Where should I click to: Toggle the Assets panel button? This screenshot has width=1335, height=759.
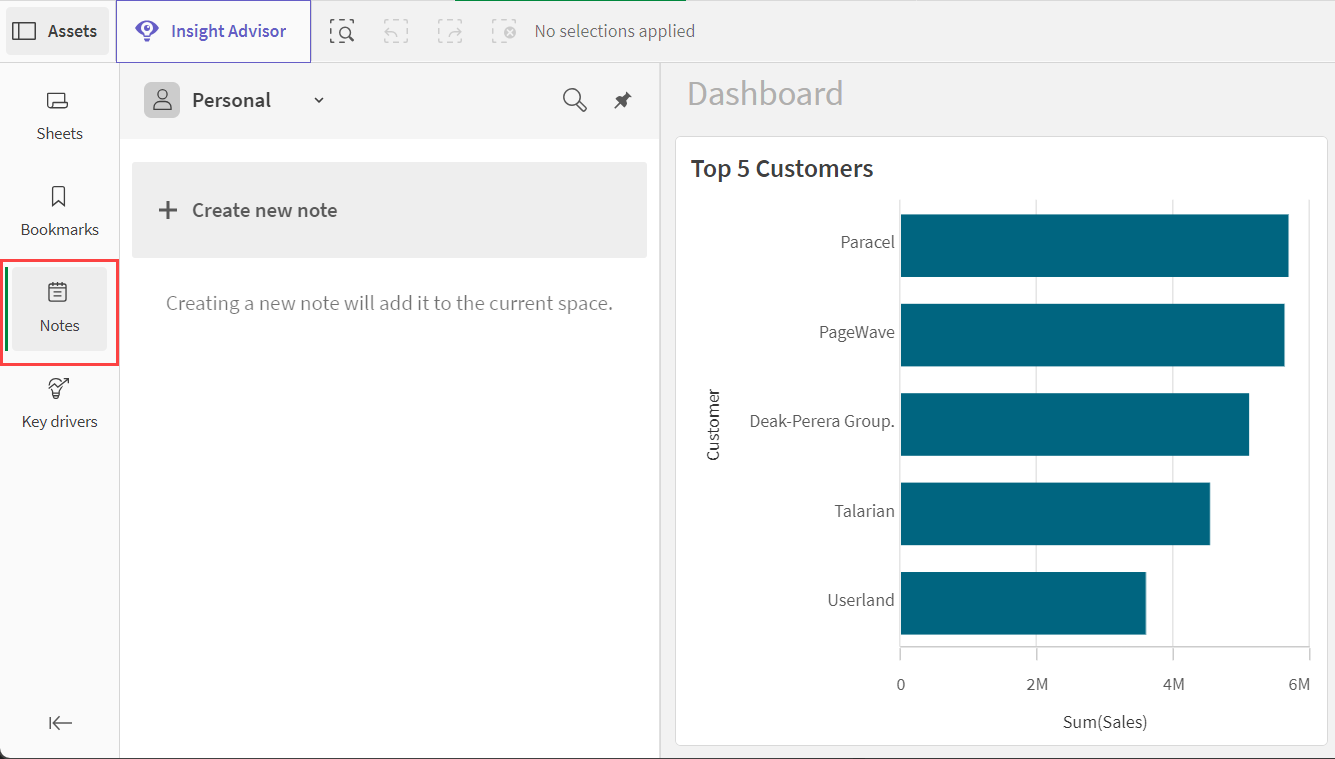pos(57,31)
